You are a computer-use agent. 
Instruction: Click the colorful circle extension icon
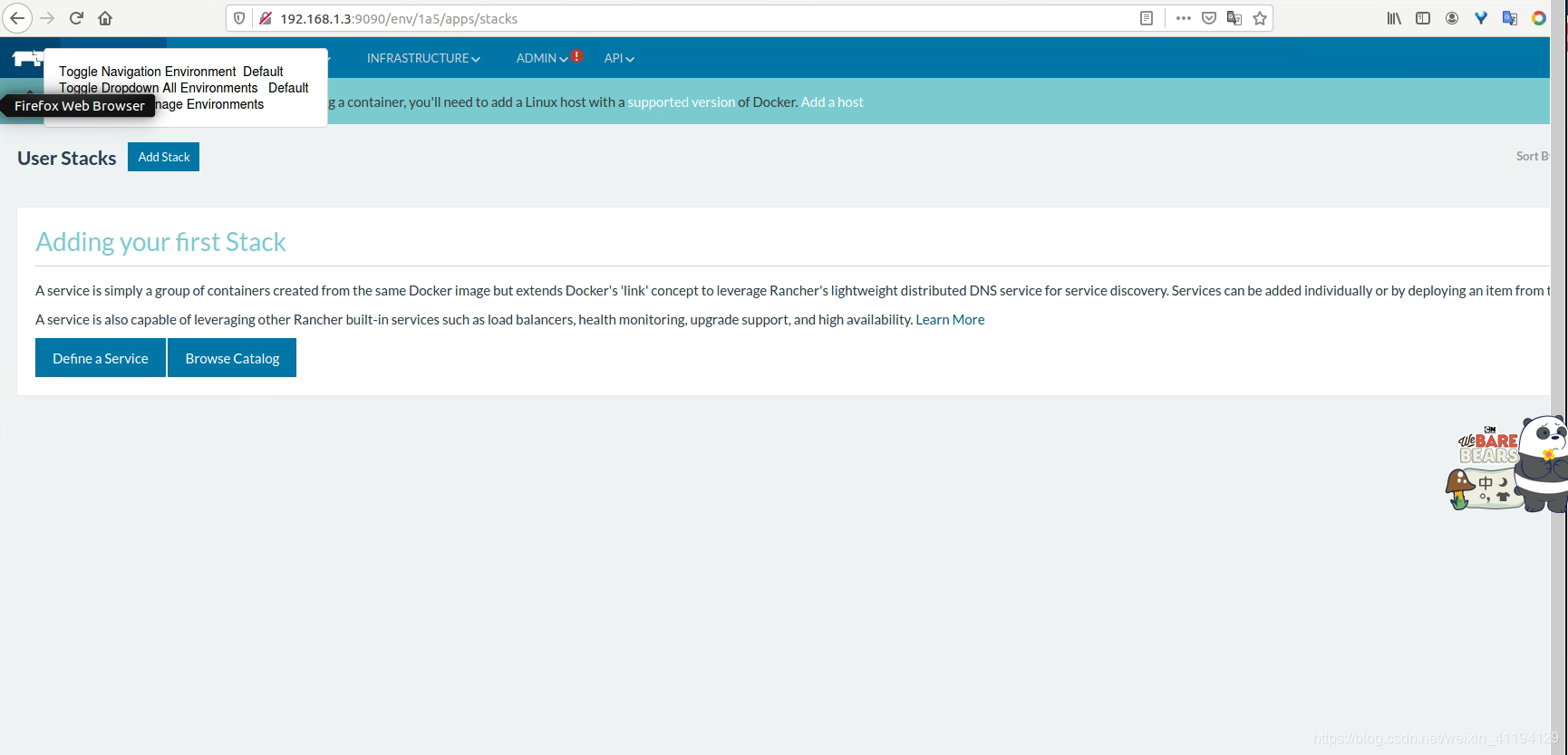(x=1539, y=18)
